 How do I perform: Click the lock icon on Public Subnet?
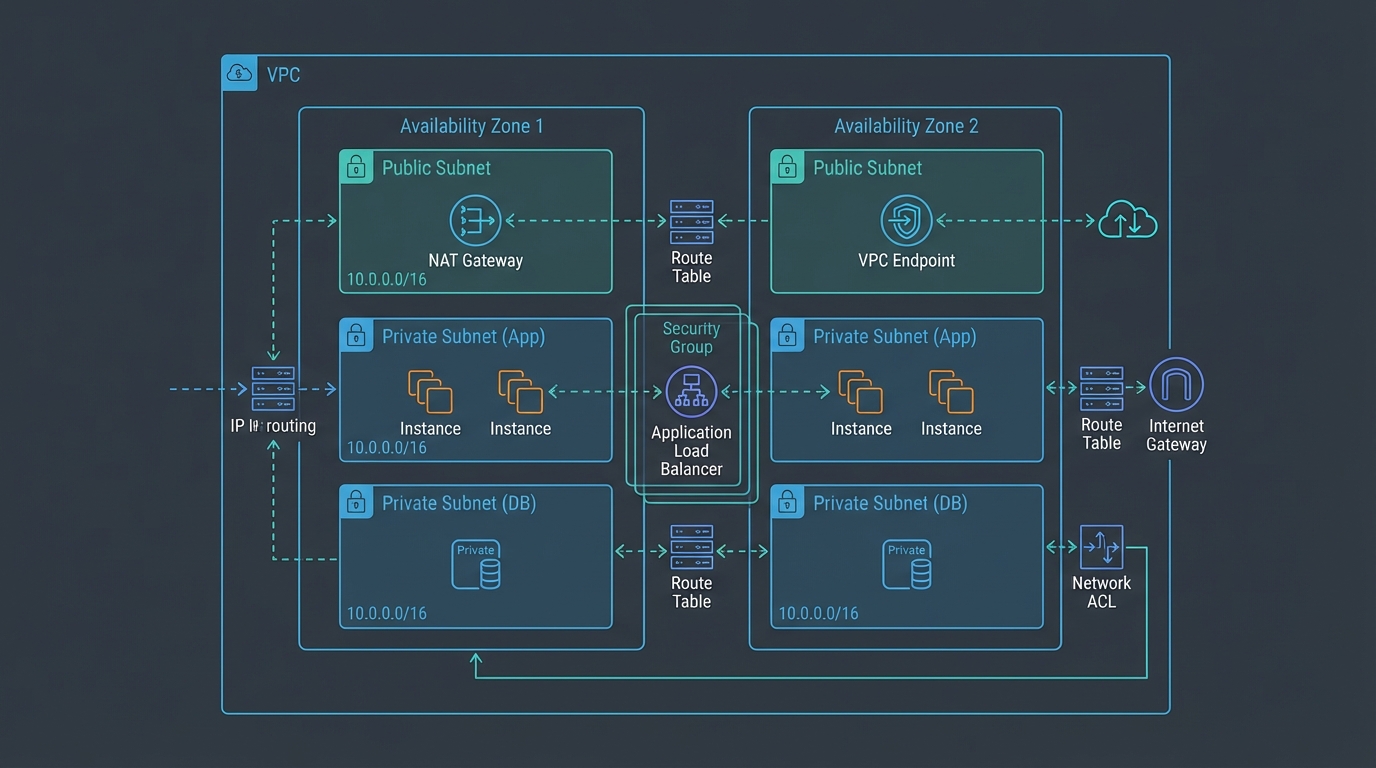coord(357,166)
